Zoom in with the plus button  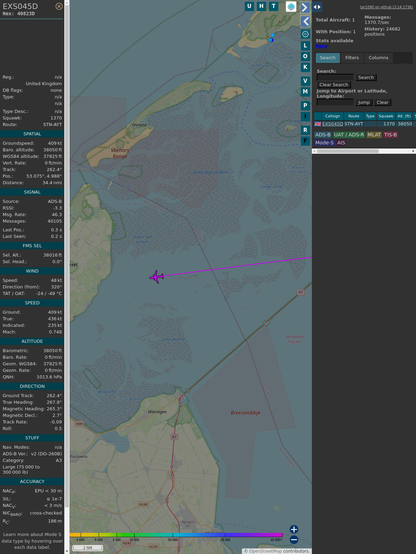[294, 529]
